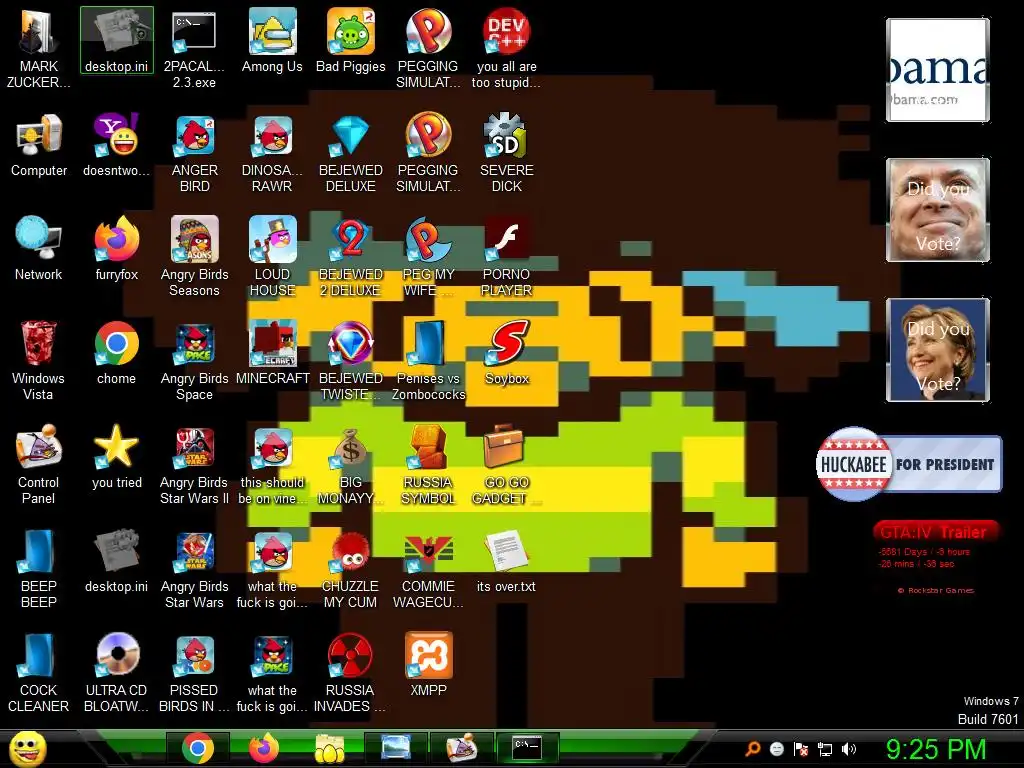Open the RUSSIA INVADES ... radiation icon

pos(351,673)
